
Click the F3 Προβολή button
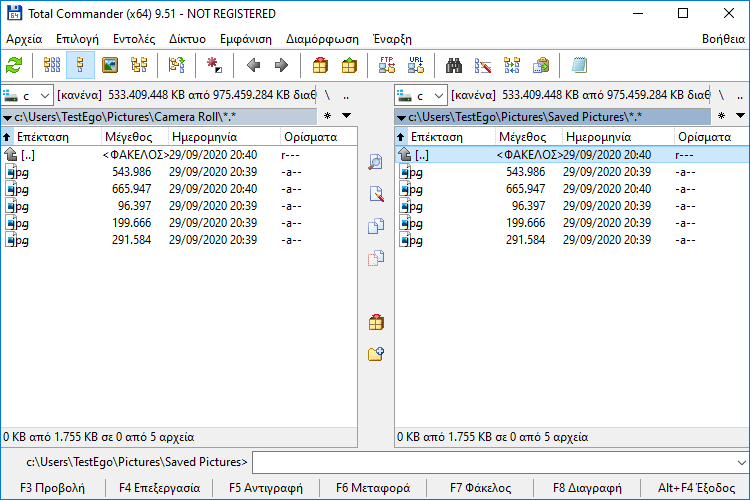[53, 488]
